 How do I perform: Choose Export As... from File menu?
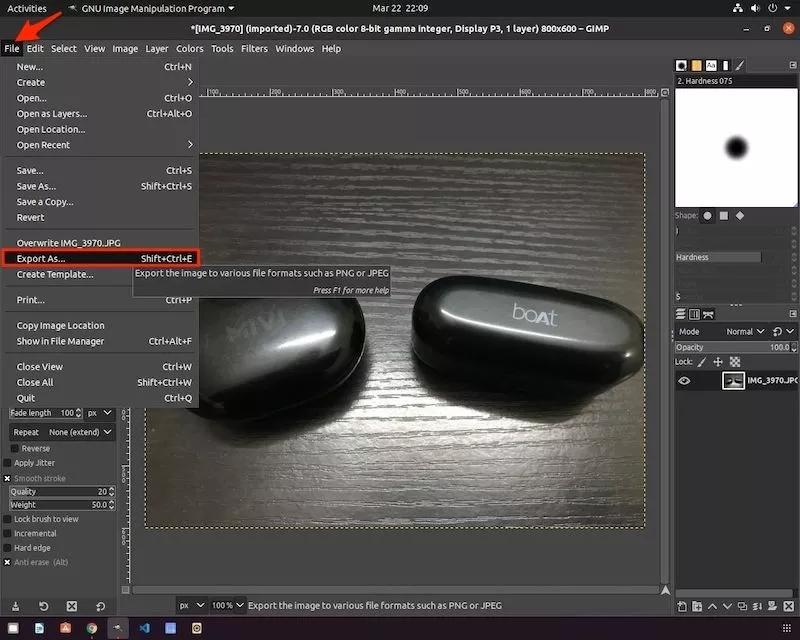click(101, 259)
